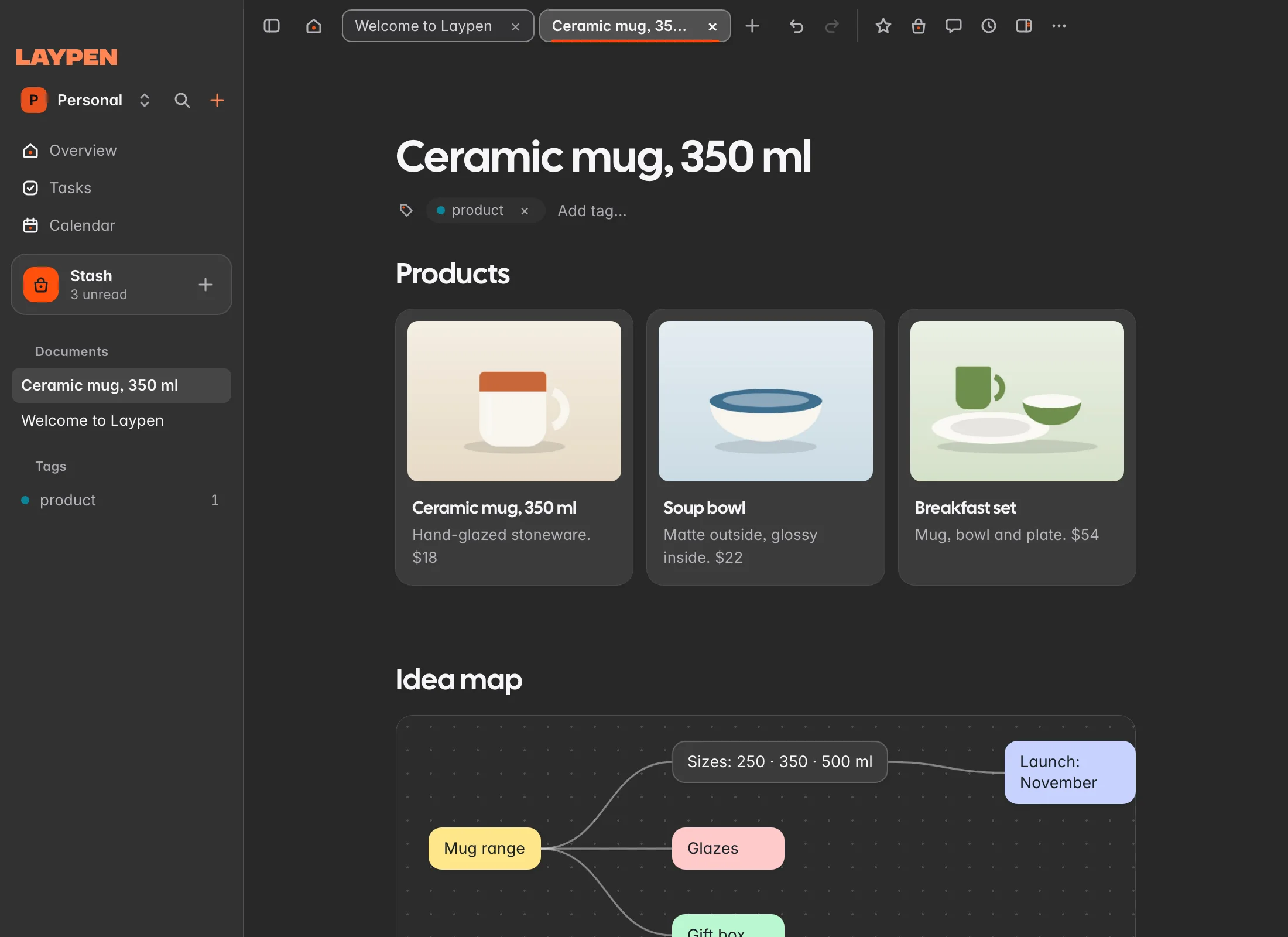Create new item with orange plus
1288x937 pixels.
point(217,100)
